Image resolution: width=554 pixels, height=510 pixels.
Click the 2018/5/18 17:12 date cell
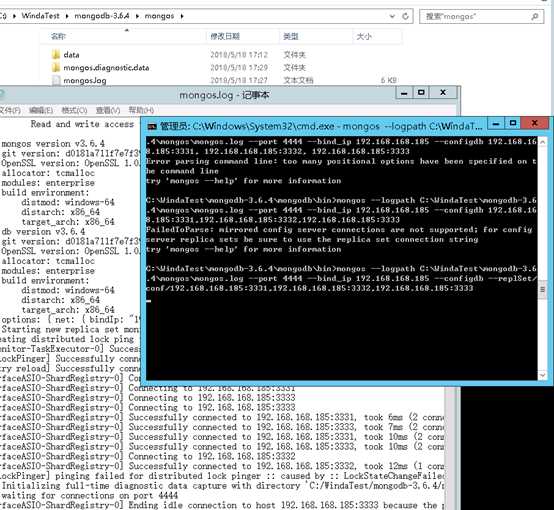pos(239,55)
